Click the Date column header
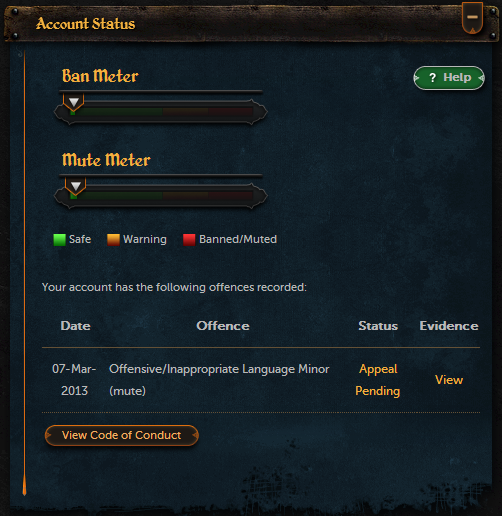Screen dimensions: 502x516 (75, 326)
